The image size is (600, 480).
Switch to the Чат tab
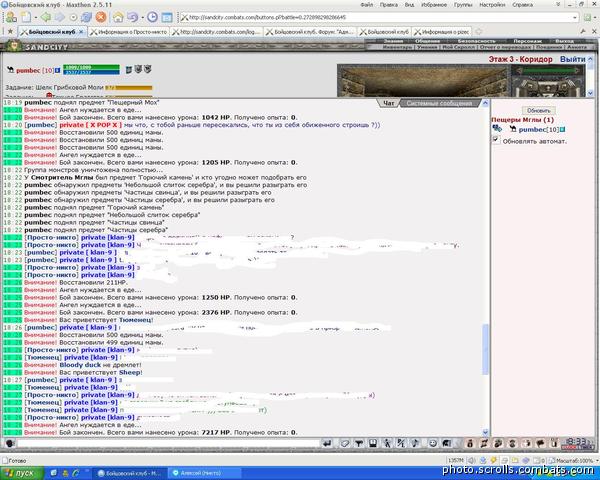(388, 103)
